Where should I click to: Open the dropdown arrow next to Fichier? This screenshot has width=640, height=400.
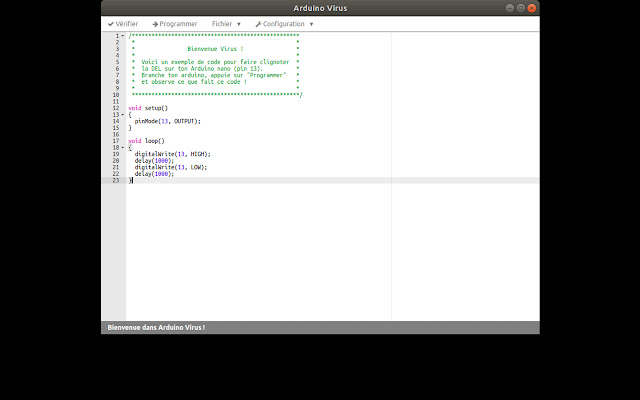239,23
